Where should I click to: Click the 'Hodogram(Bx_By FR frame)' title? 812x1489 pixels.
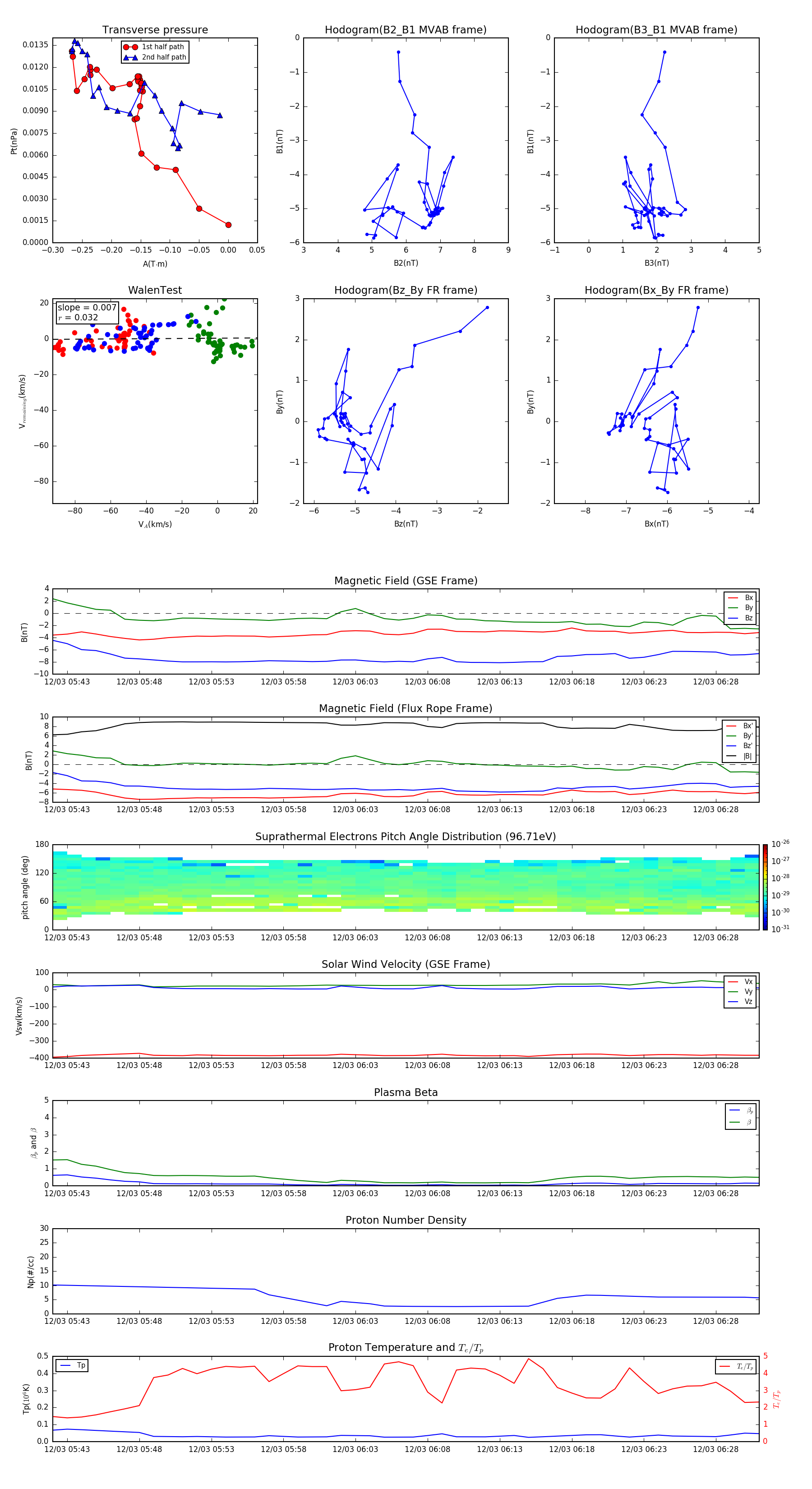(656, 290)
